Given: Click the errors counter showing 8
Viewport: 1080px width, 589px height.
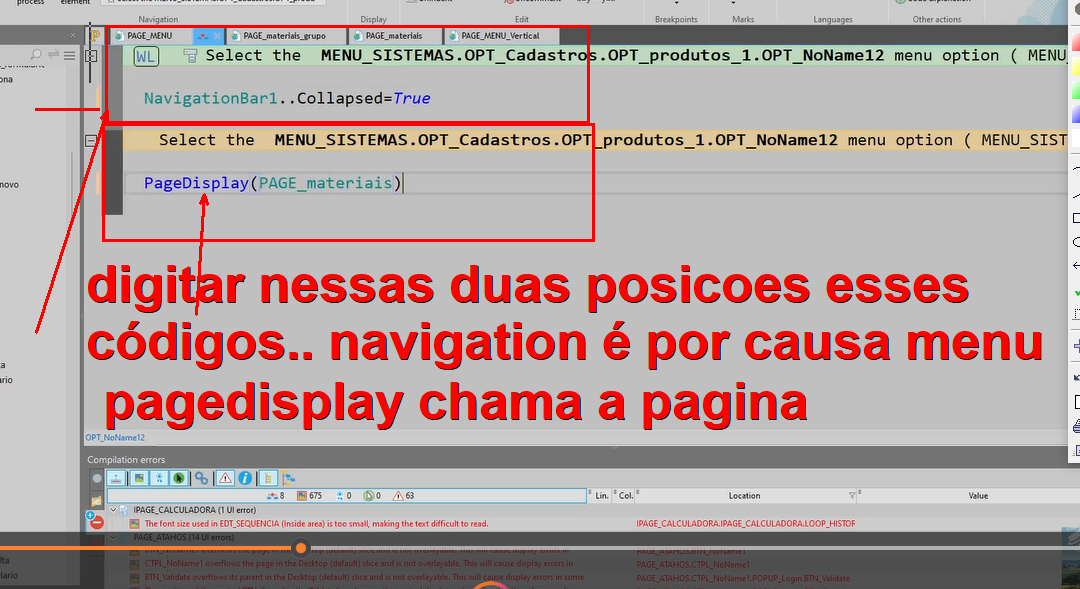Looking at the screenshot, I should tap(276, 496).
